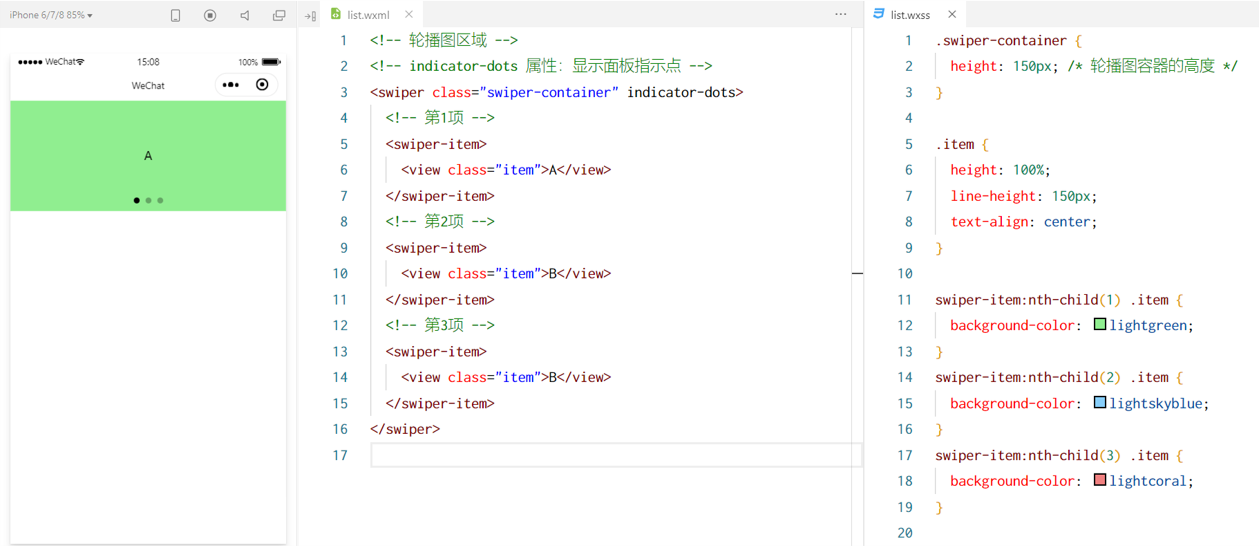Click the lightskyblue color swatch
The height and width of the screenshot is (546, 1259).
[1100, 403]
